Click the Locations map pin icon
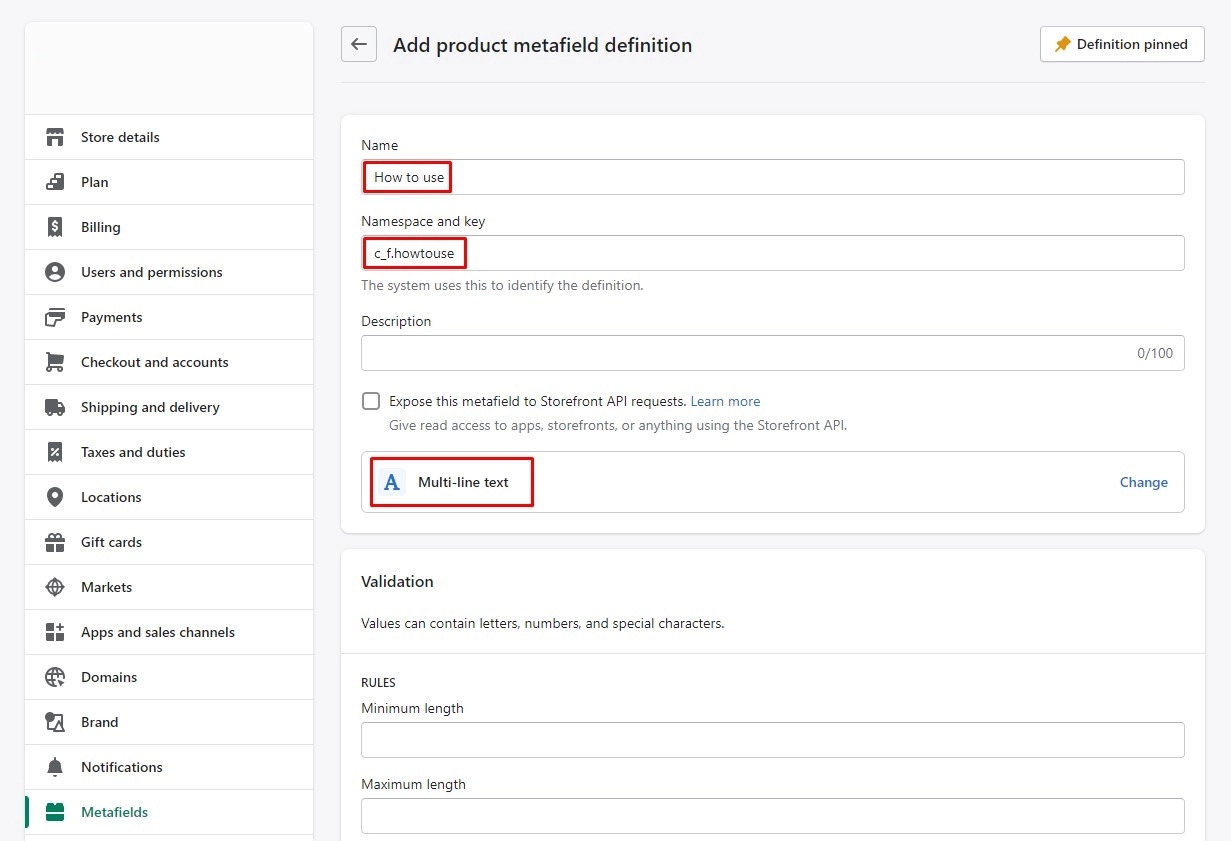 pos(55,497)
